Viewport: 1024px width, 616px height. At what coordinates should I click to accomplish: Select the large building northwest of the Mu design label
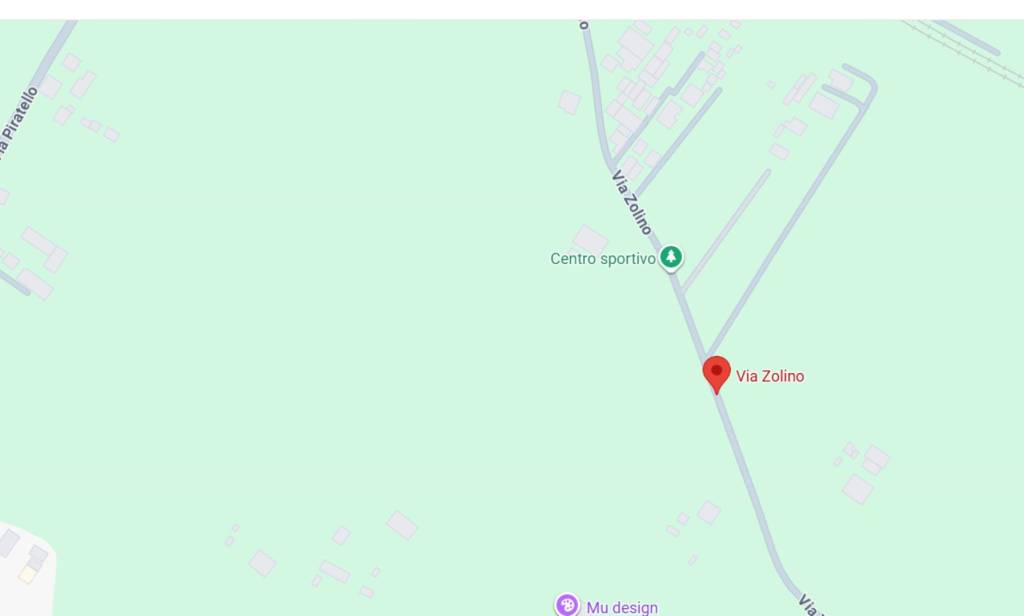pyautogui.click(x=402, y=525)
